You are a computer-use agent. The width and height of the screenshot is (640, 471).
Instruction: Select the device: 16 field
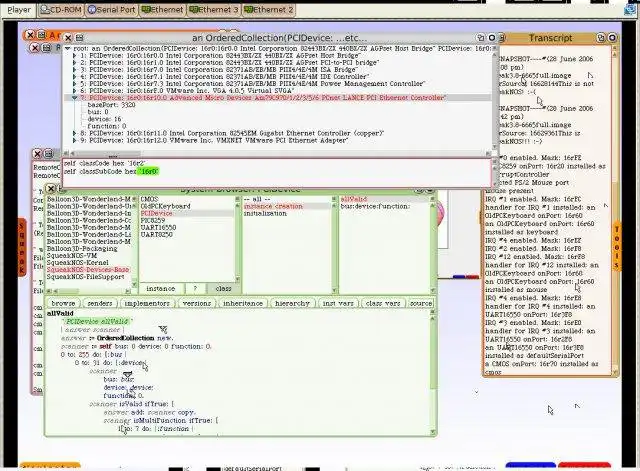pyautogui.click(x=104, y=119)
